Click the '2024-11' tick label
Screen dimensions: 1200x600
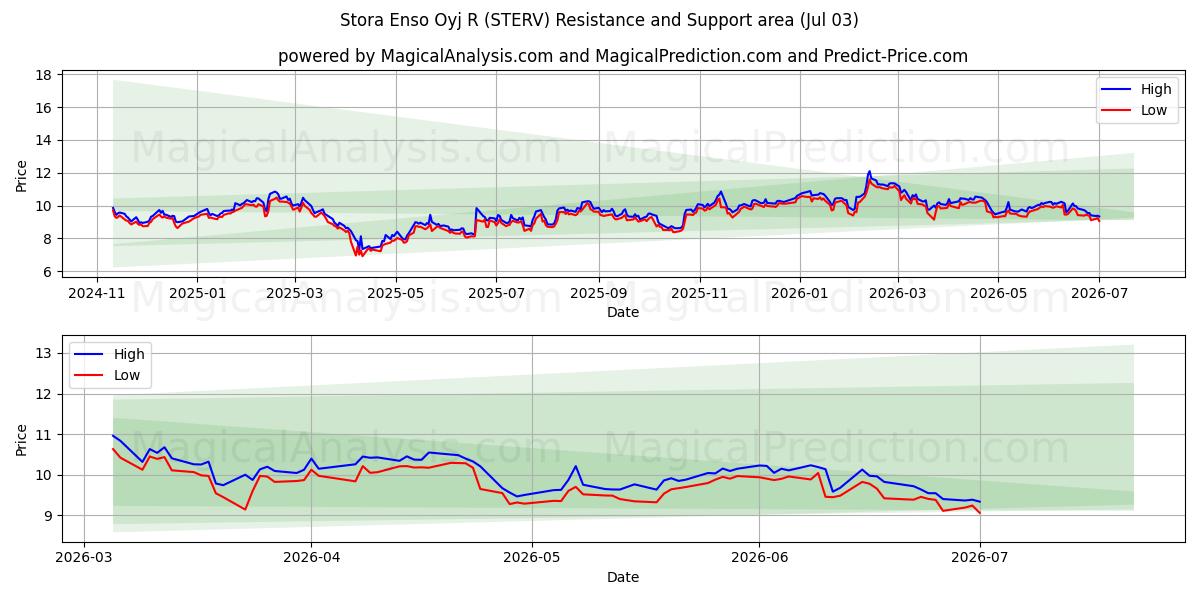tap(97, 292)
